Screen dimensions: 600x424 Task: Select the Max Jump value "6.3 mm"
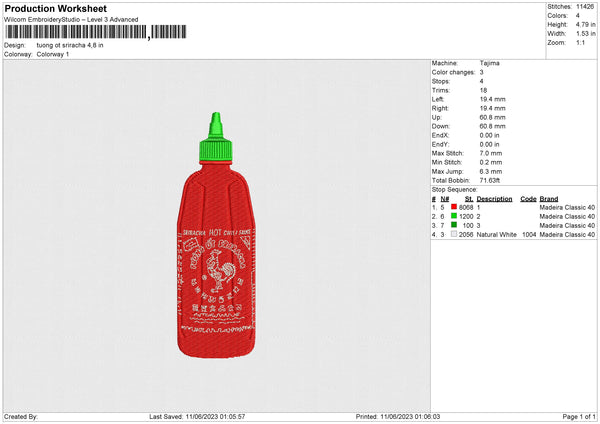(x=491, y=171)
